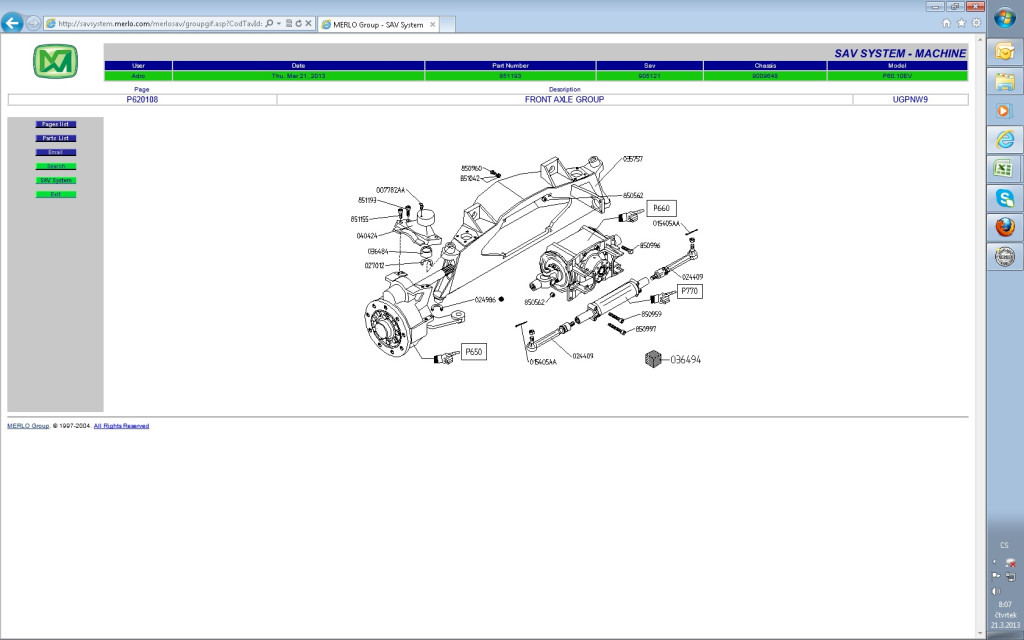Click part number 036484 label
Viewport: 1024px width, 640px height.
[377, 251]
